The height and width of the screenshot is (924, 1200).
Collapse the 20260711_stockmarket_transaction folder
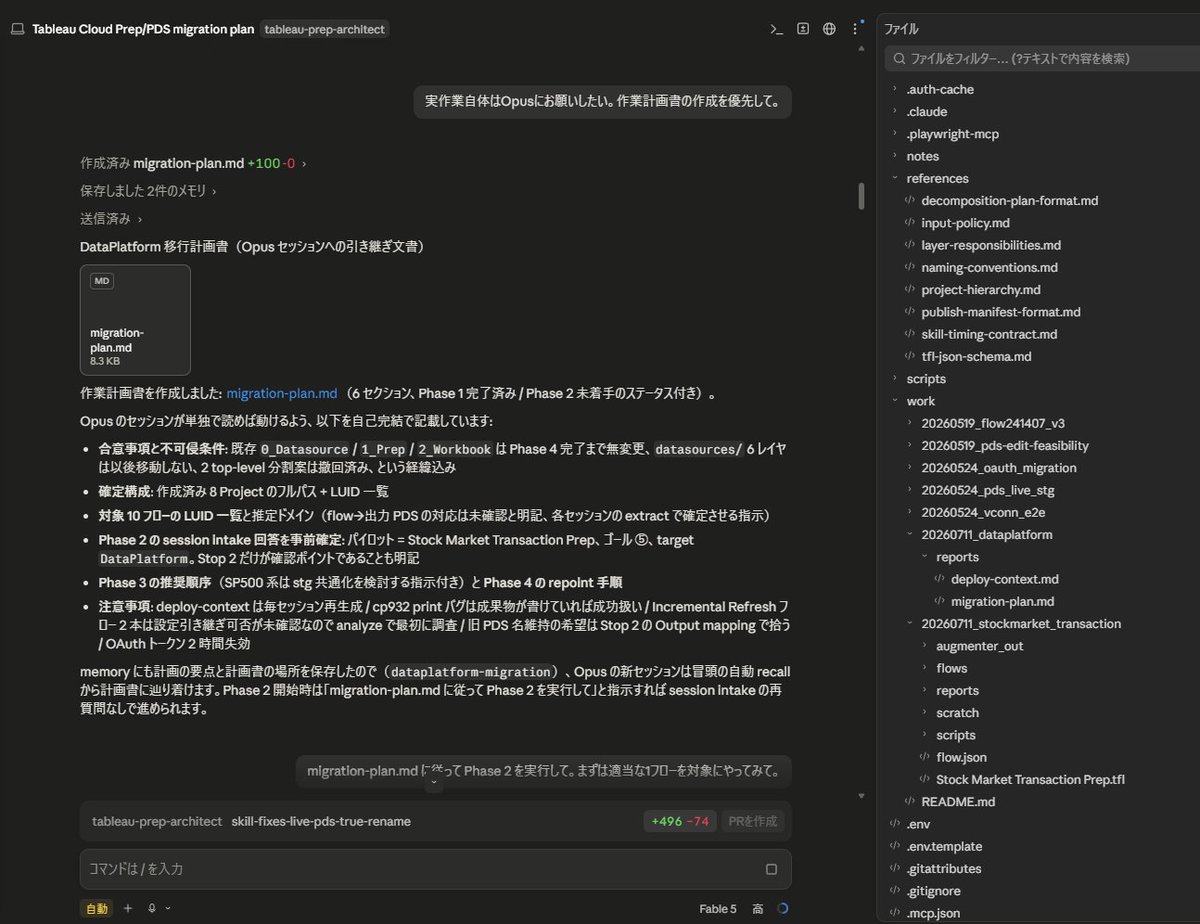pyautogui.click(x=1013, y=624)
